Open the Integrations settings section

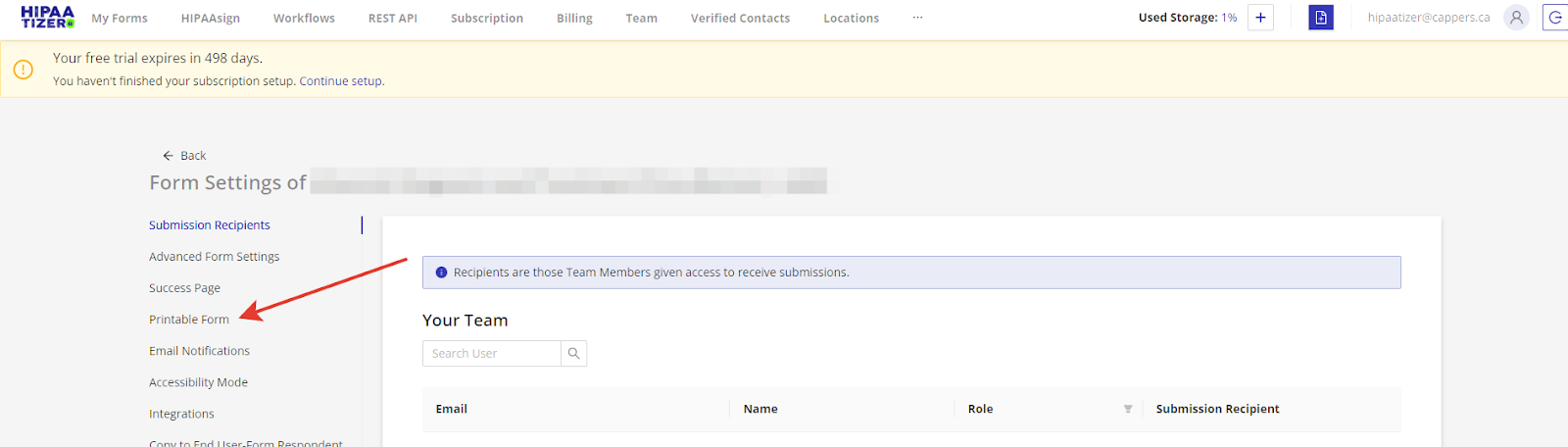tap(181, 414)
